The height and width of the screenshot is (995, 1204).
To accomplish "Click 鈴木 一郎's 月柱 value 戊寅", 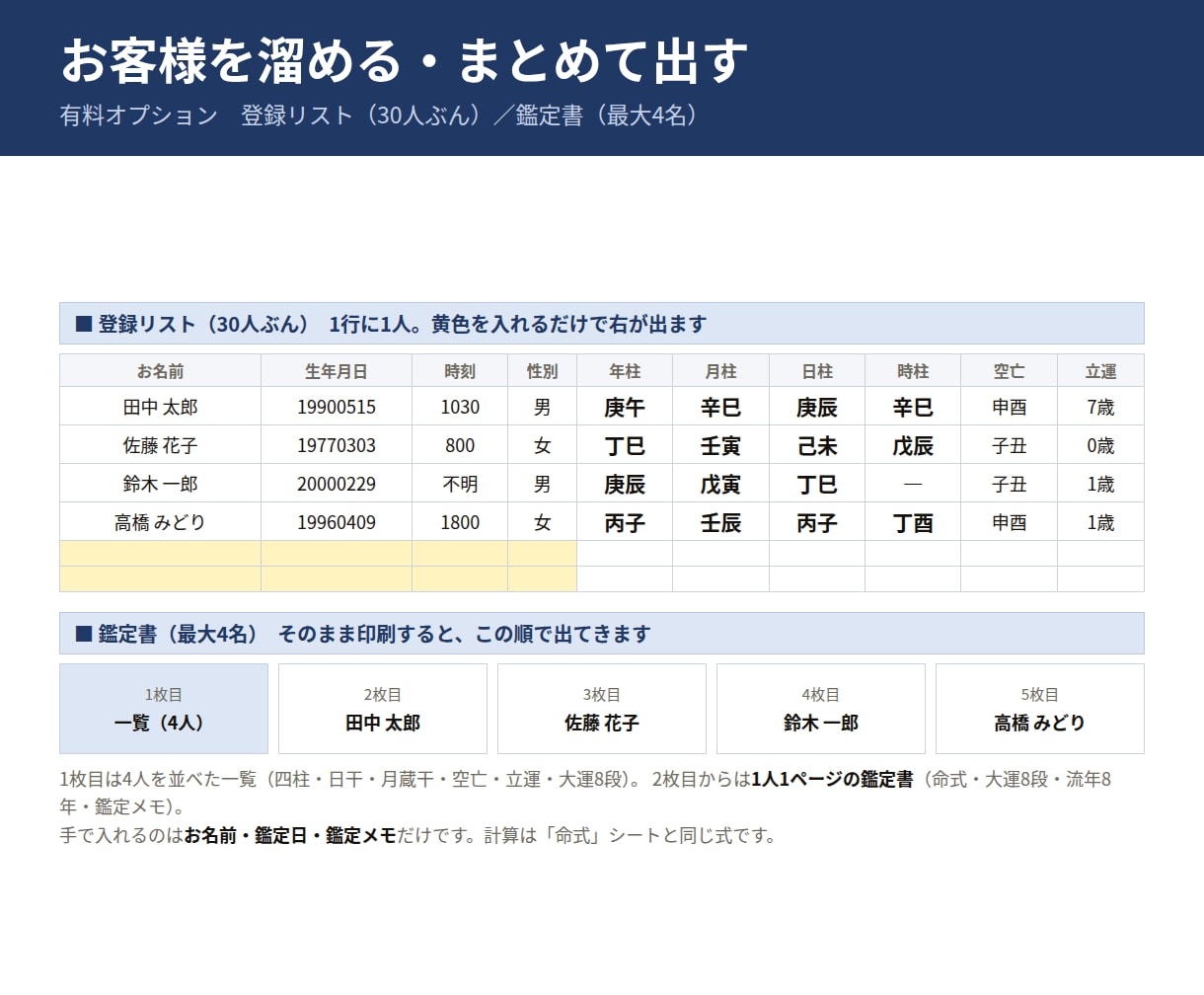I will pos(721,484).
